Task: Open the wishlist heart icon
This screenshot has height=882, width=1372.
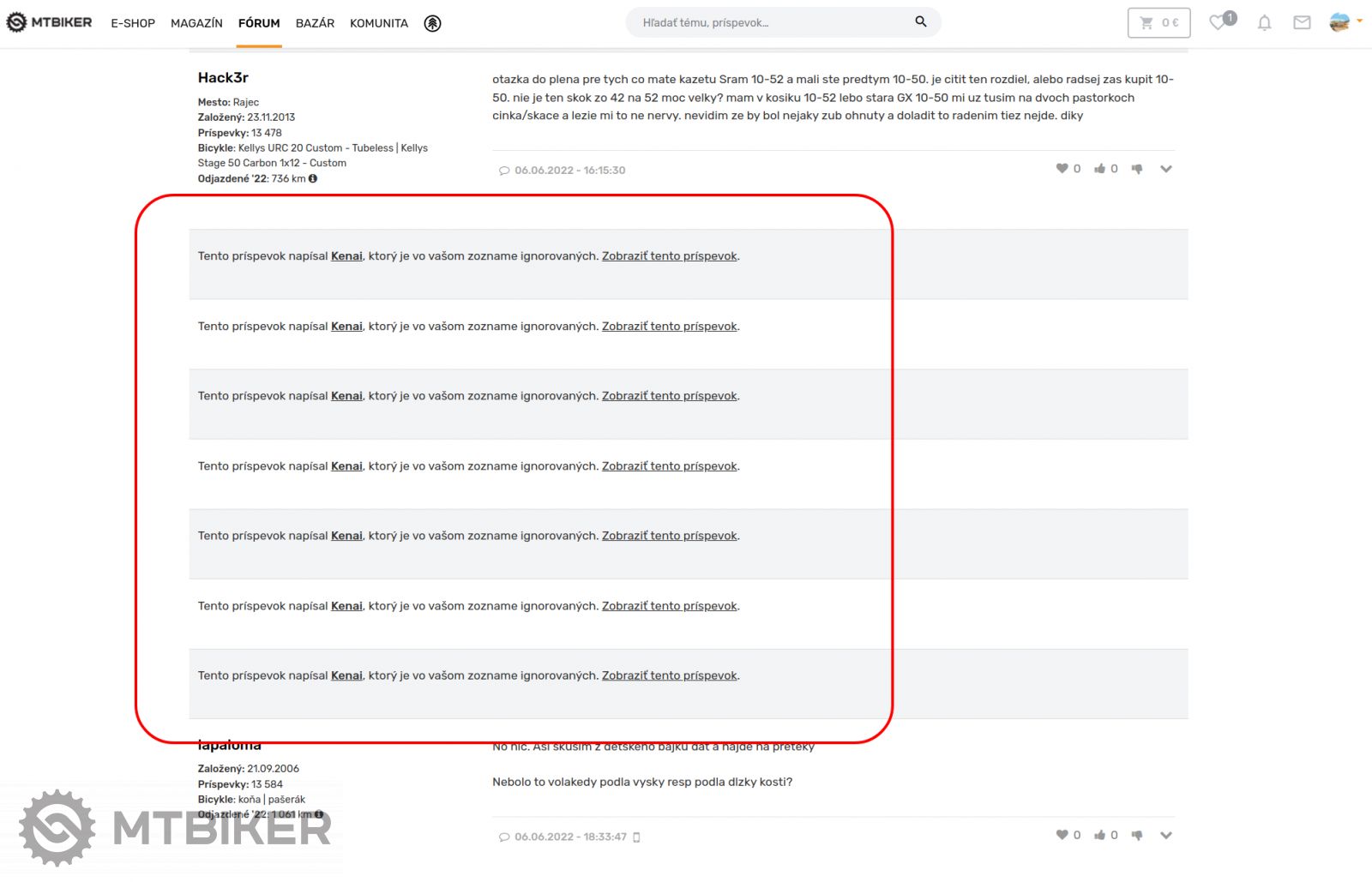Action: pyautogui.click(x=1218, y=22)
